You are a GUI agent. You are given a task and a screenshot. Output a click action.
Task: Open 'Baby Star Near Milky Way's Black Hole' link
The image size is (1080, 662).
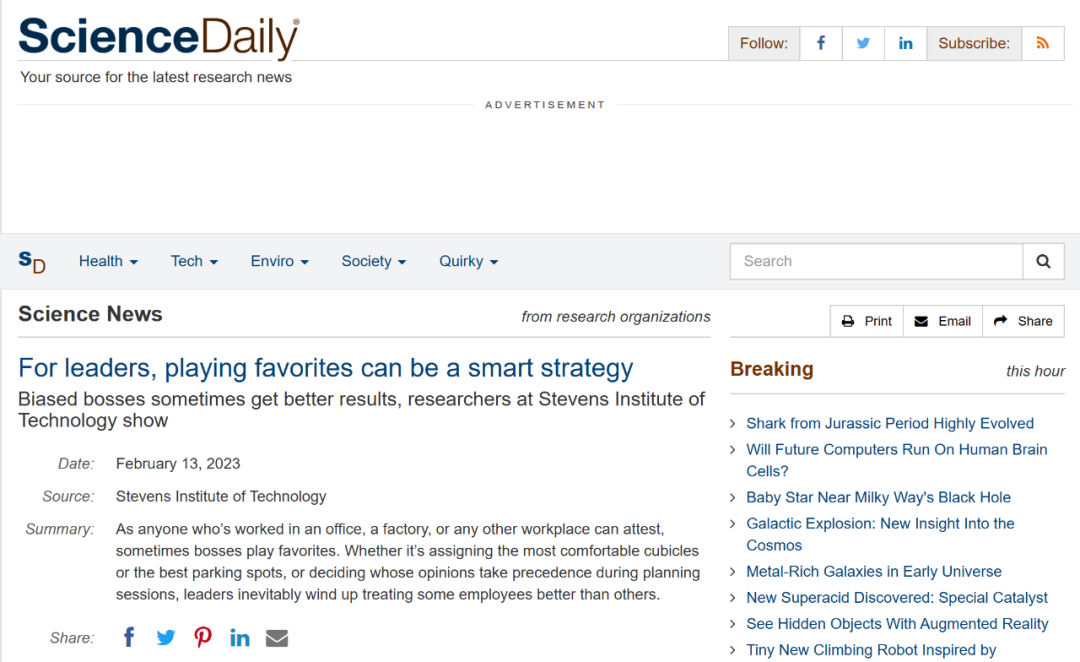(878, 497)
